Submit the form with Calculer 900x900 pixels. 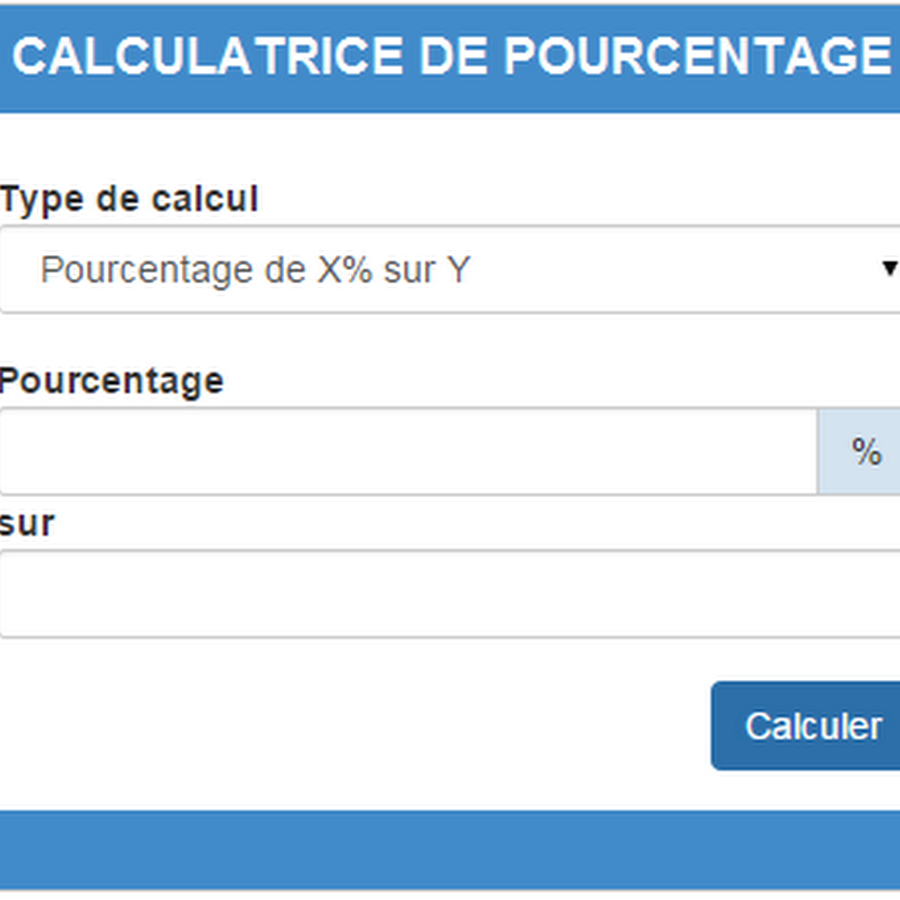coord(810,726)
